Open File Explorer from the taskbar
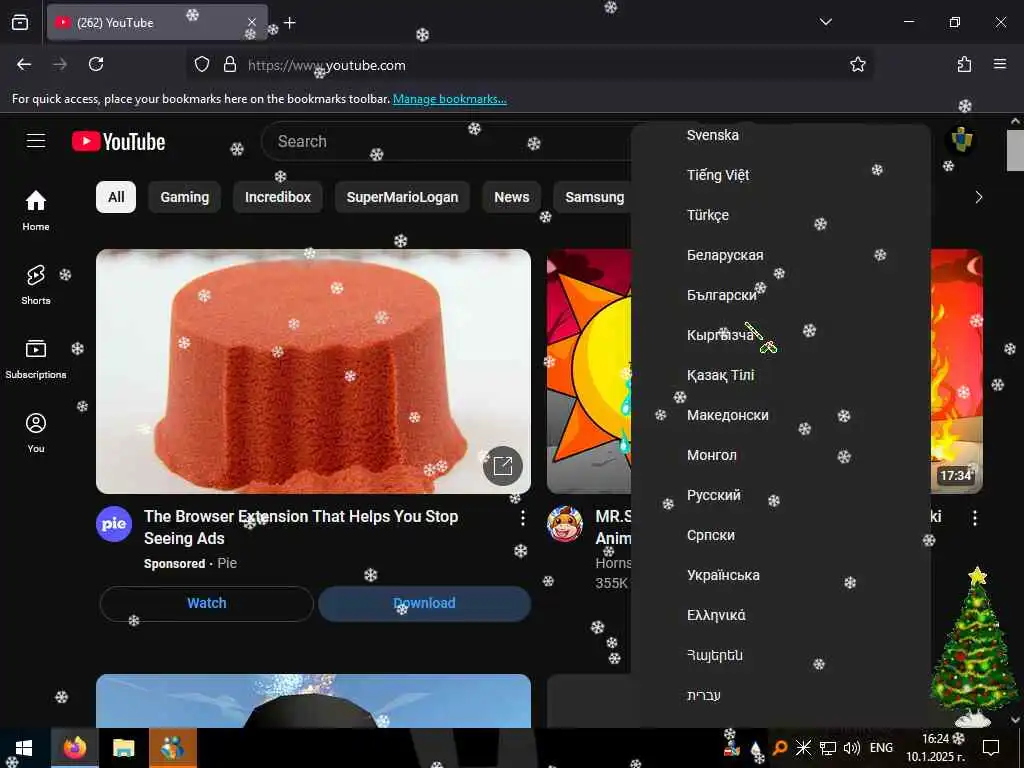This screenshot has width=1024, height=768. [x=123, y=748]
